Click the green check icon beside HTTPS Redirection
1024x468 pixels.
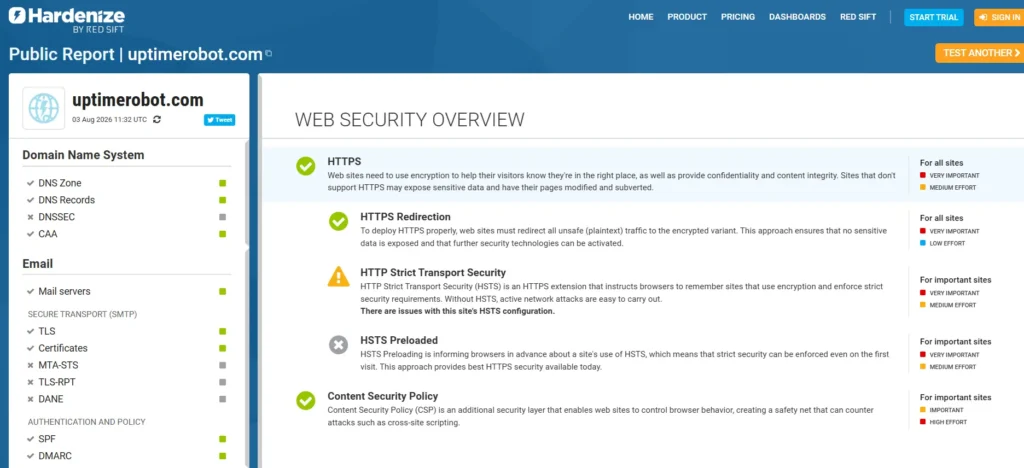click(338, 221)
